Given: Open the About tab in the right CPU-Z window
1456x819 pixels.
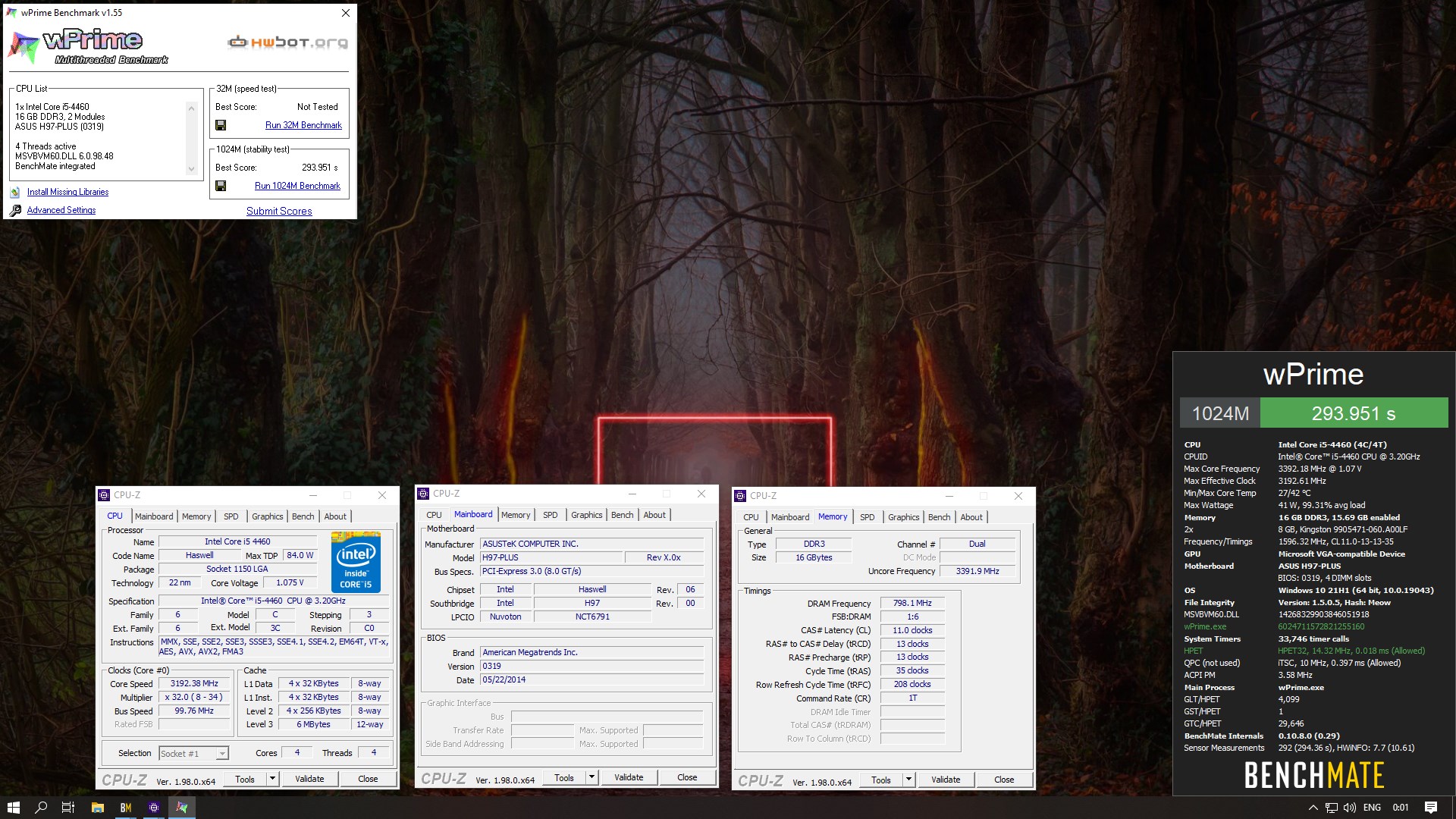Looking at the screenshot, I should click(x=971, y=517).
